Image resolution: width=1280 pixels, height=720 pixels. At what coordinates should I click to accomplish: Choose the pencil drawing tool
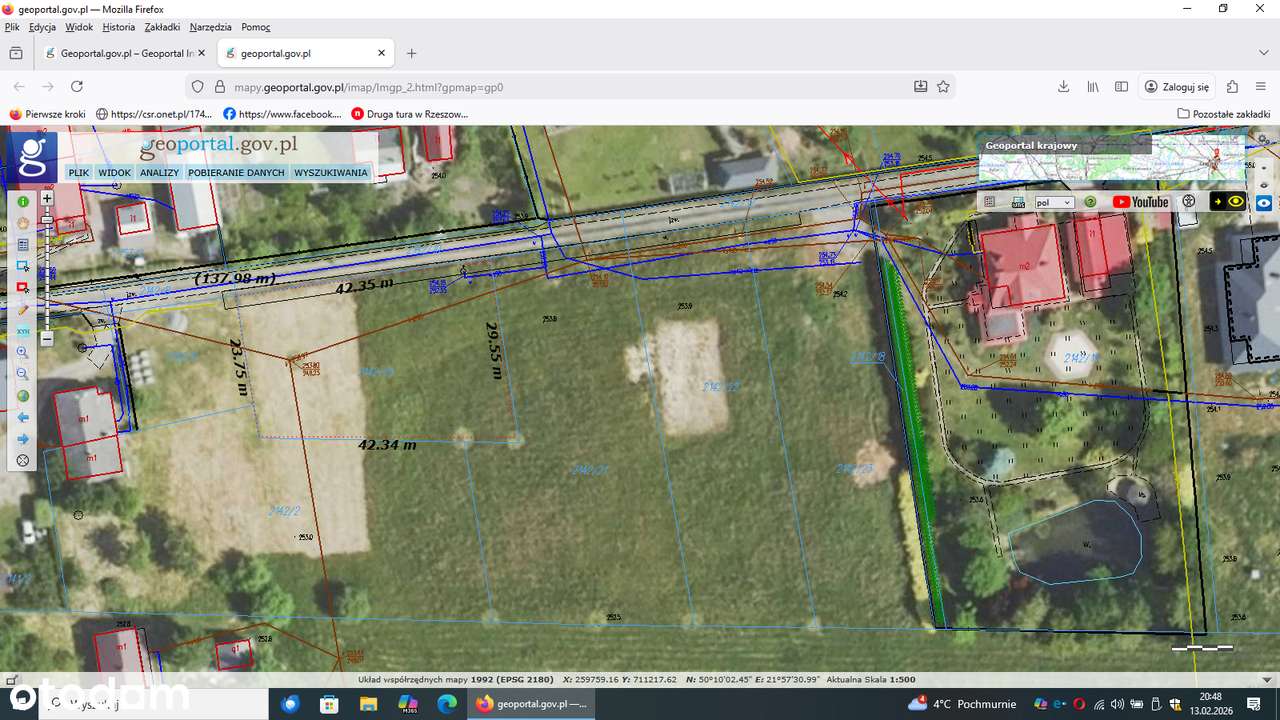pyautogui.click(x=23, y=310)
